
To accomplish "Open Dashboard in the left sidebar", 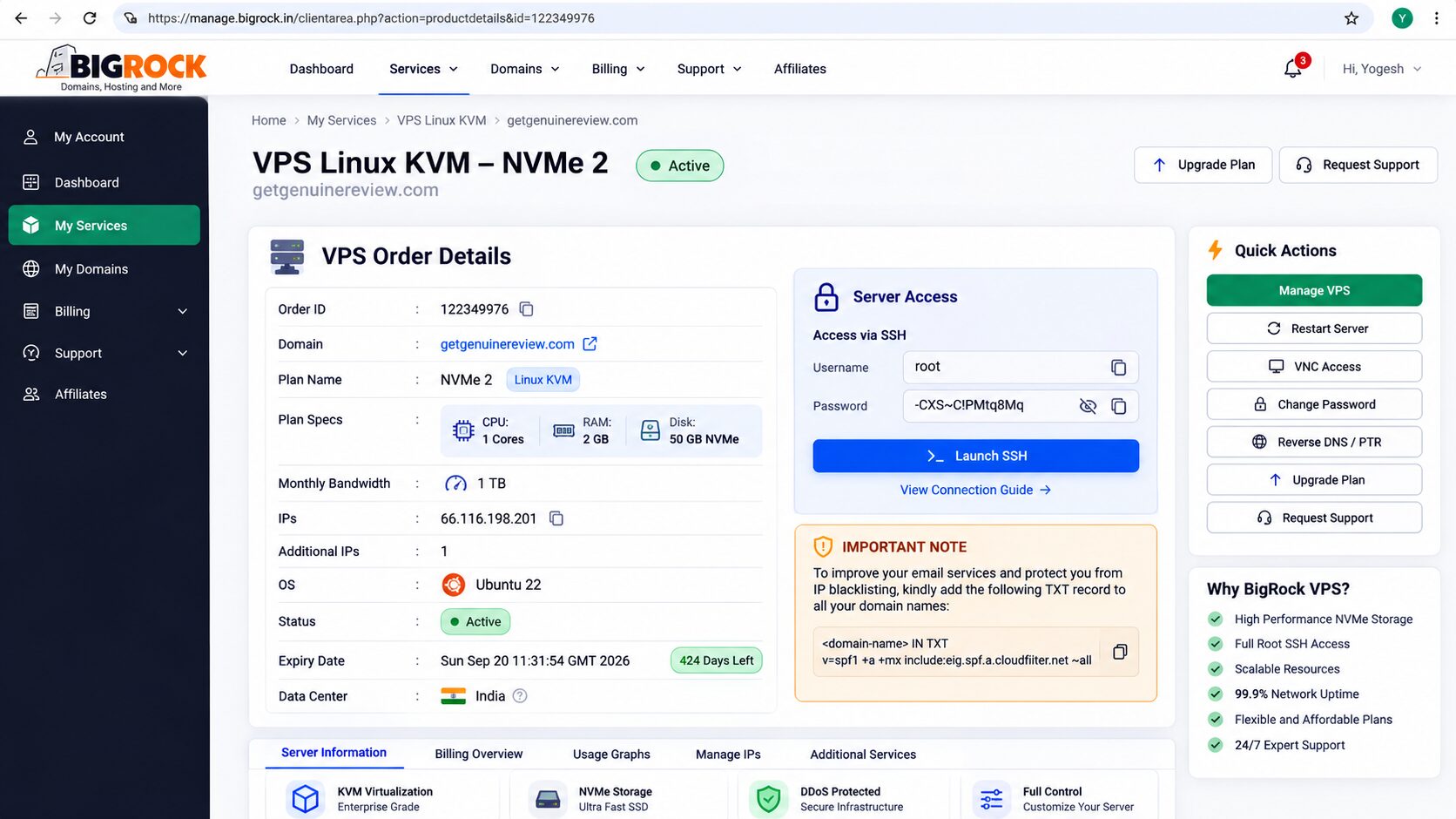I will pos(104,182).
